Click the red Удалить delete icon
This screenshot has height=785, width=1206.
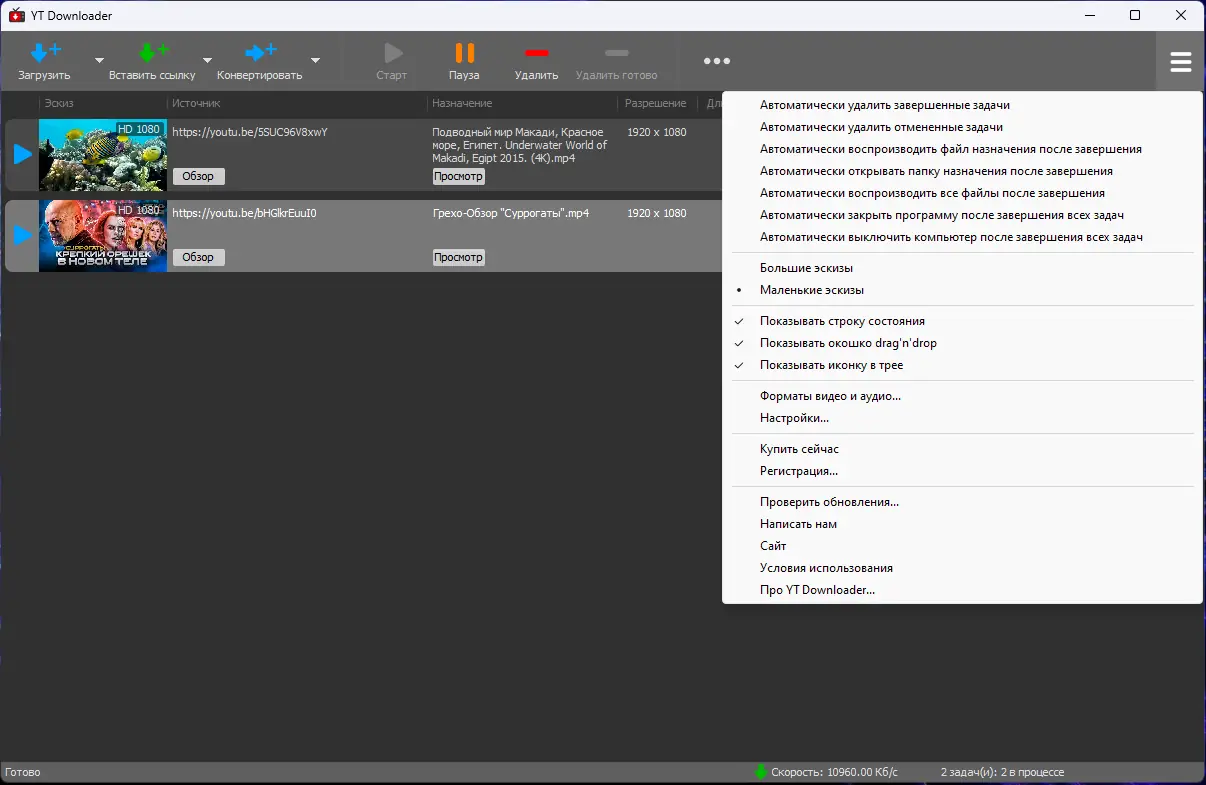click(537, 53)
